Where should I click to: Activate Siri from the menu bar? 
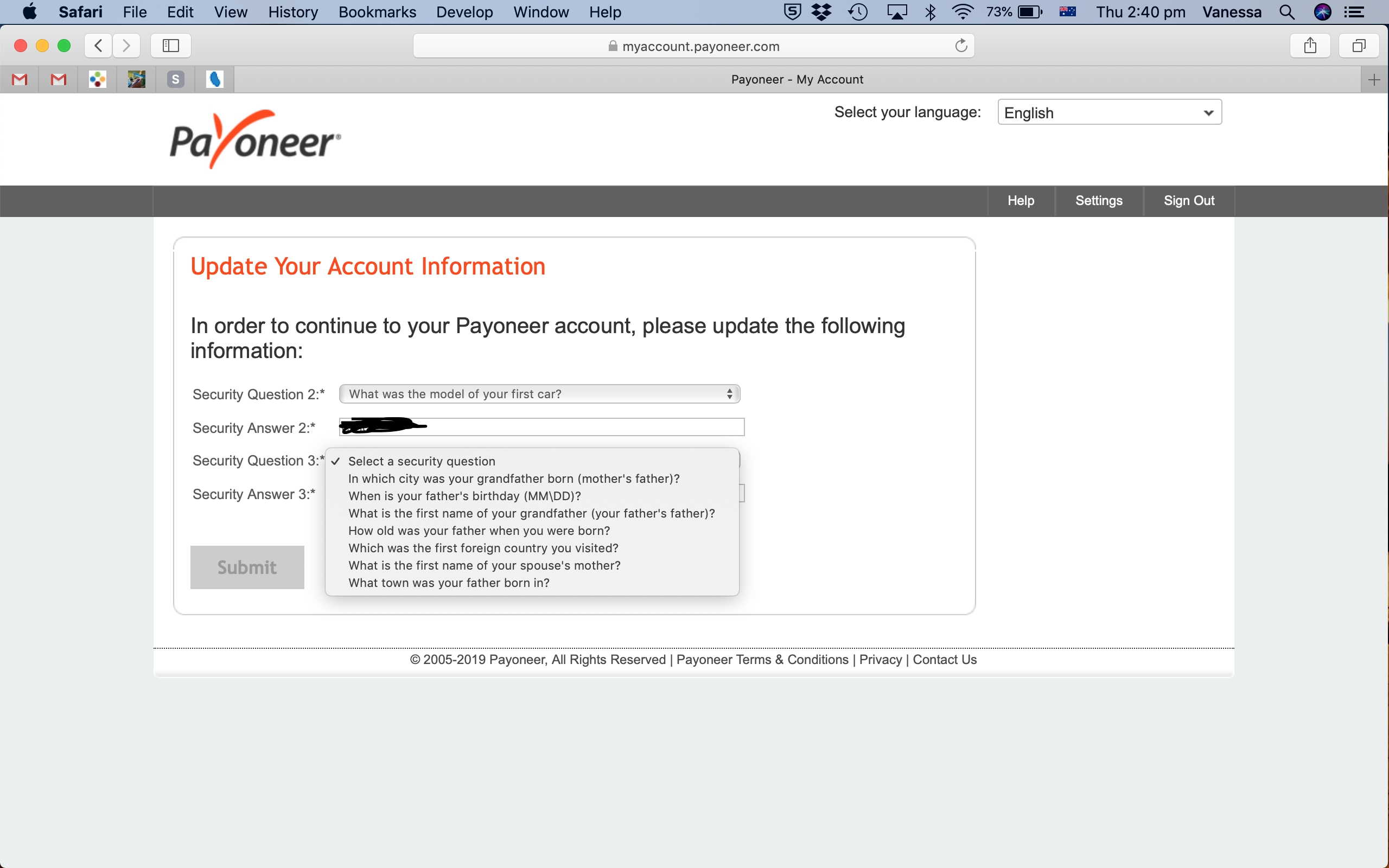coord(1323,11)
